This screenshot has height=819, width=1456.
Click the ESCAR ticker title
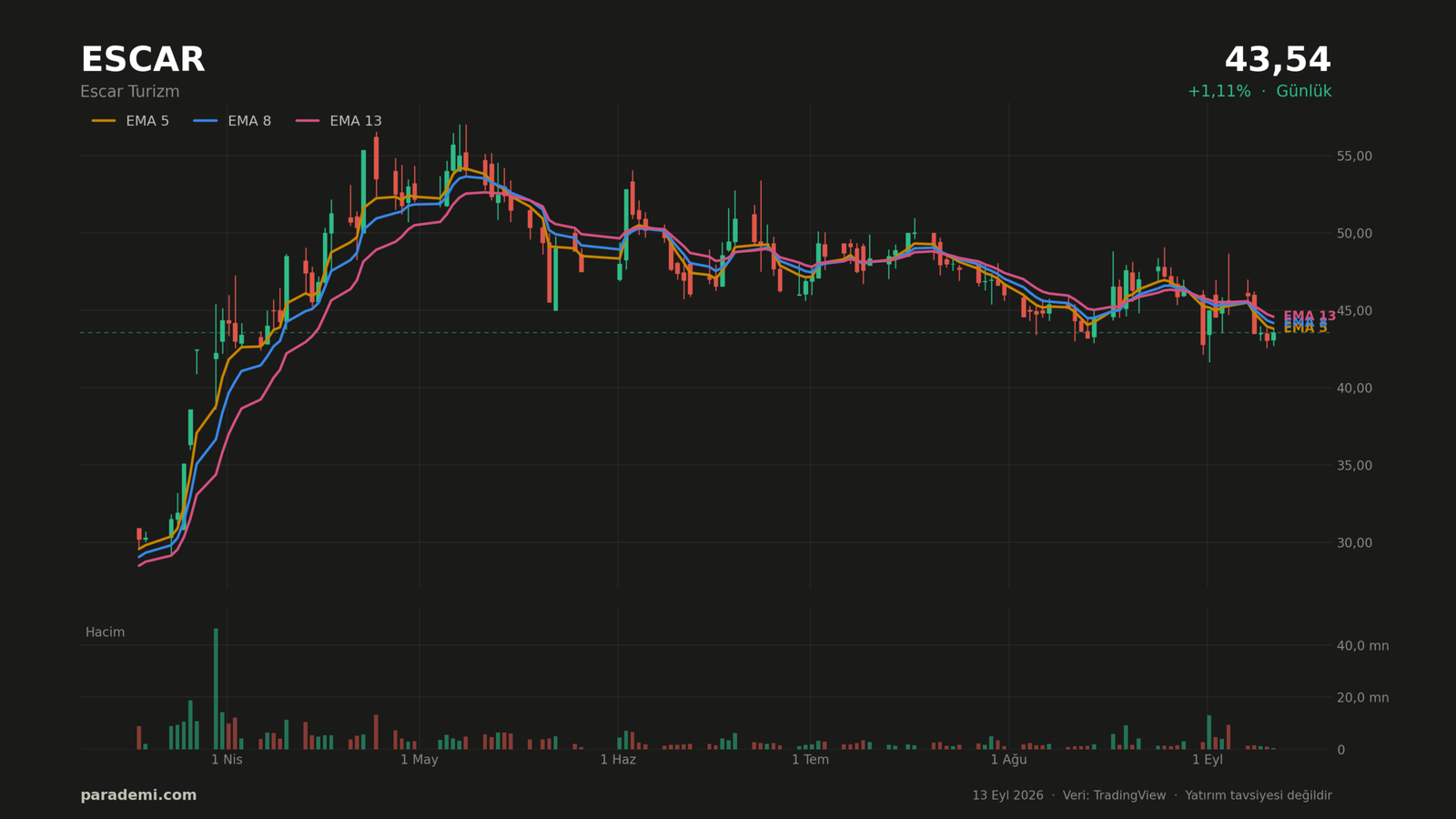pos(143,60)
